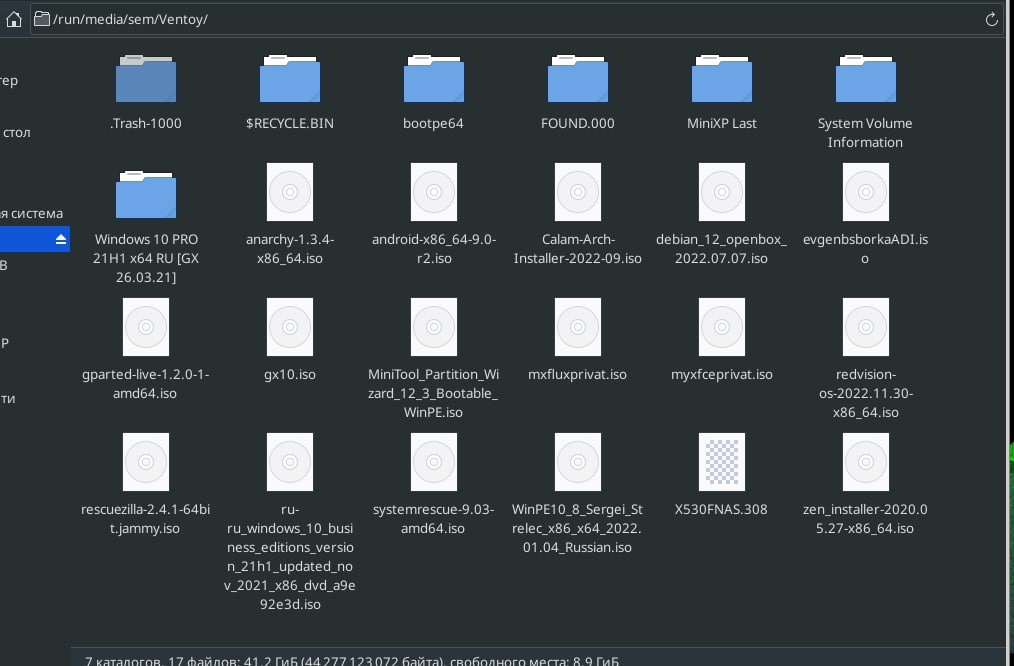This screenshot has height=666, width=1014.
Task: Open the $RECYCLE.BIN folder
Action: pyautogui.click(x=290, y=78)
